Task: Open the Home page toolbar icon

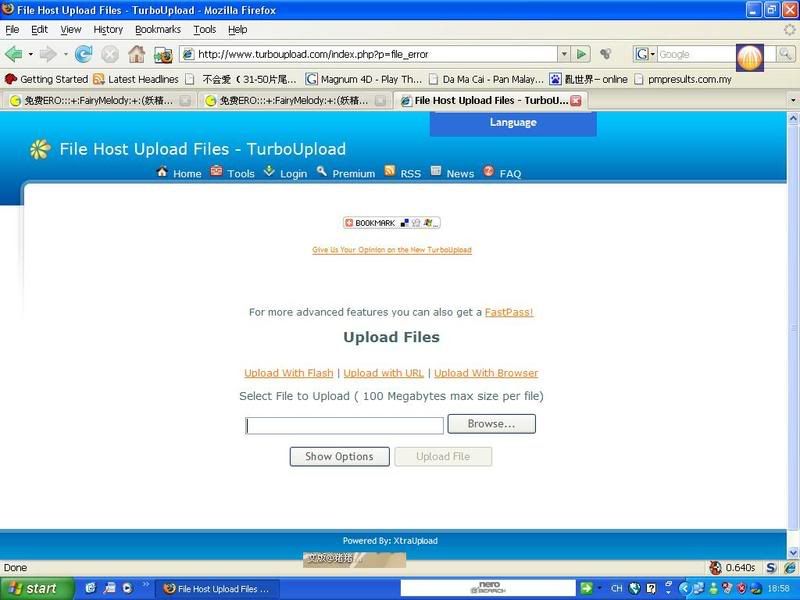Action: [x=136, y=54]
